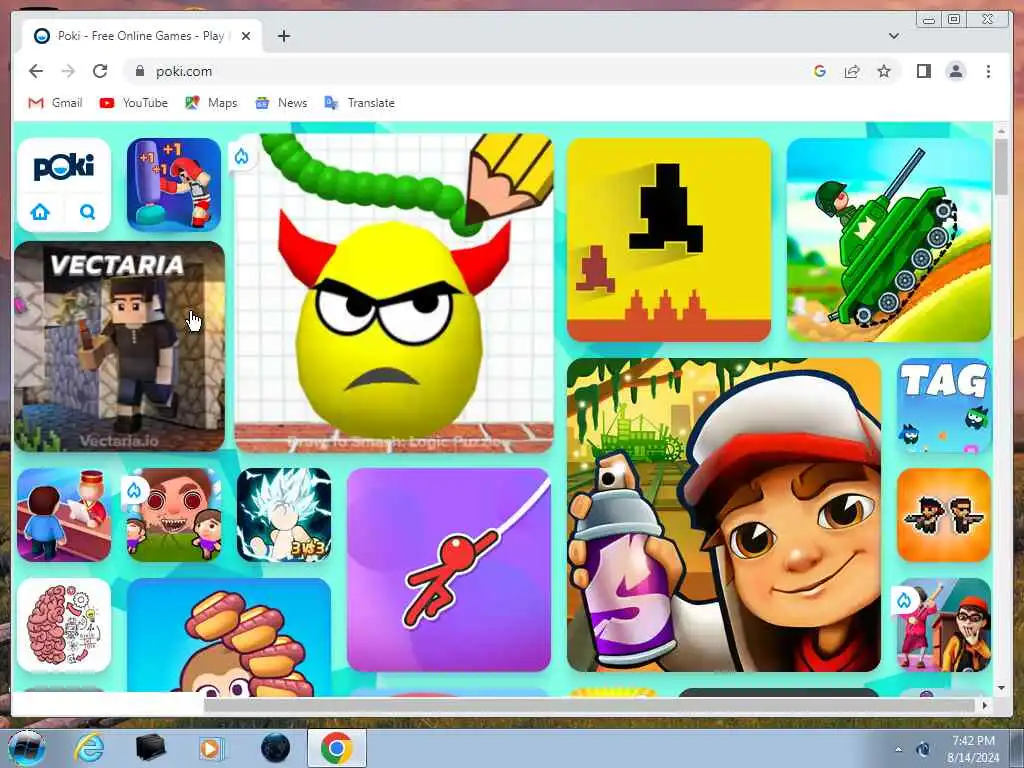The width and height of the screenshot is (1024, 768).
Task: Reload the page with the refresh icon
Action: (100, 71)
